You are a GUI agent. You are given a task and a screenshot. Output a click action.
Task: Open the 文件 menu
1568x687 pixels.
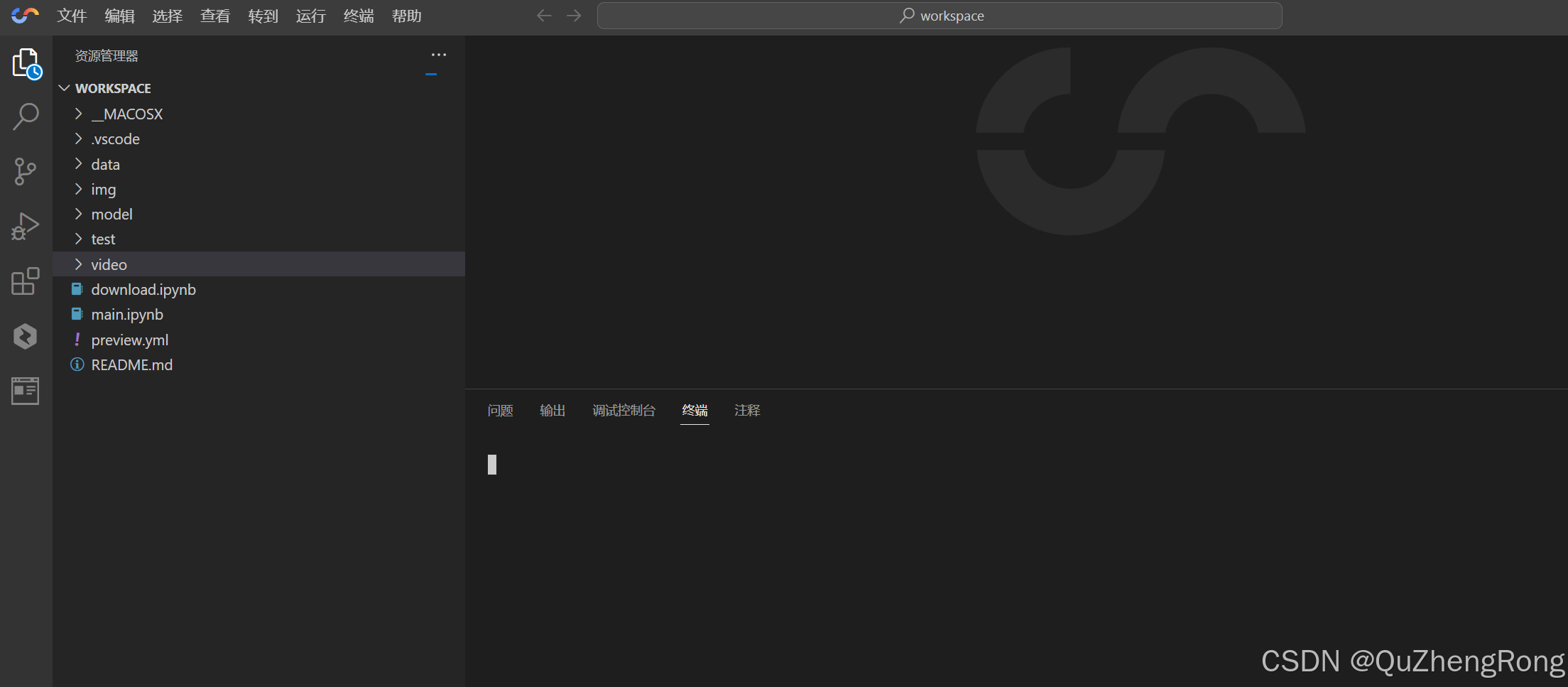tap(72, 16)
